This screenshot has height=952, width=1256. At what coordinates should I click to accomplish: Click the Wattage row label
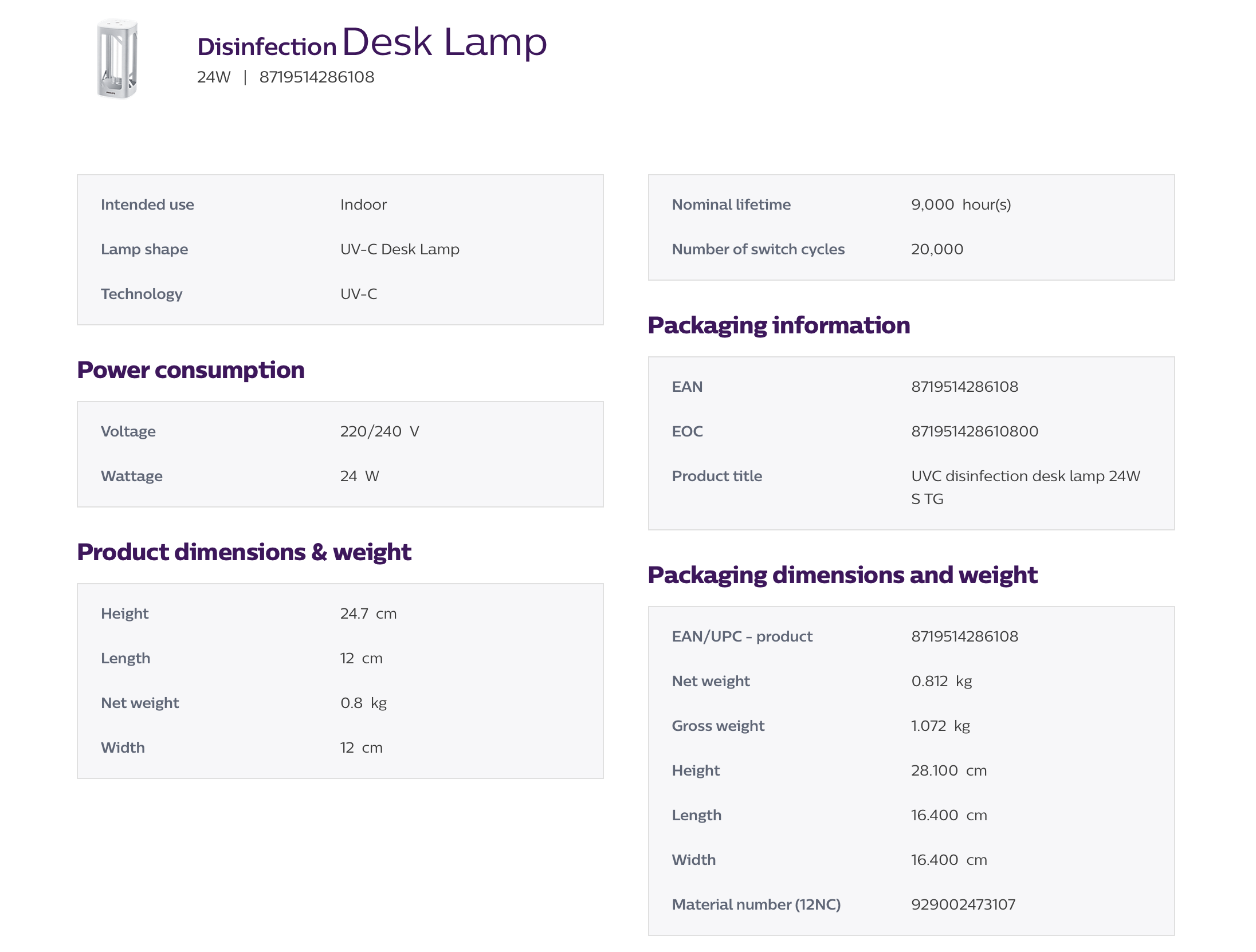pyautogui.click(x=131, y=476)
